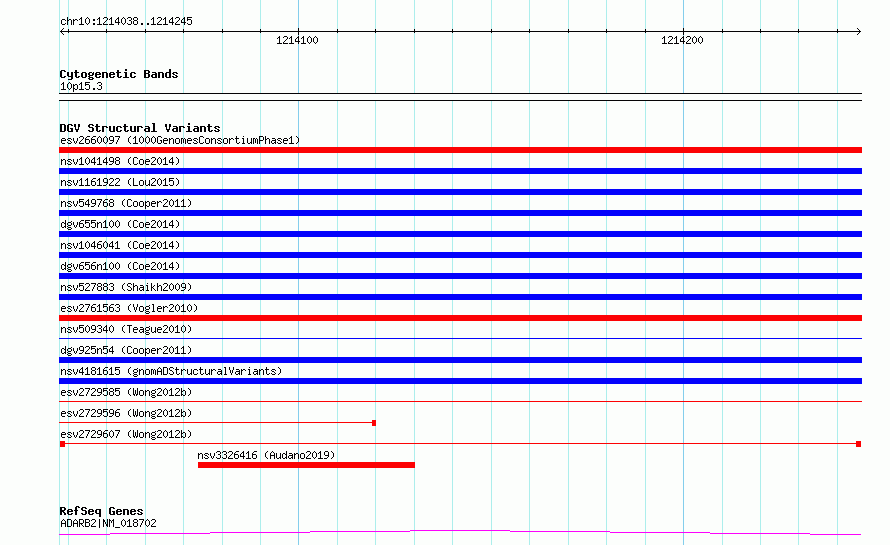This screenshot has width=890, height=545.
Task: Open dgv655n100 (Coe2014) variant label
Action: pos(120,224)
